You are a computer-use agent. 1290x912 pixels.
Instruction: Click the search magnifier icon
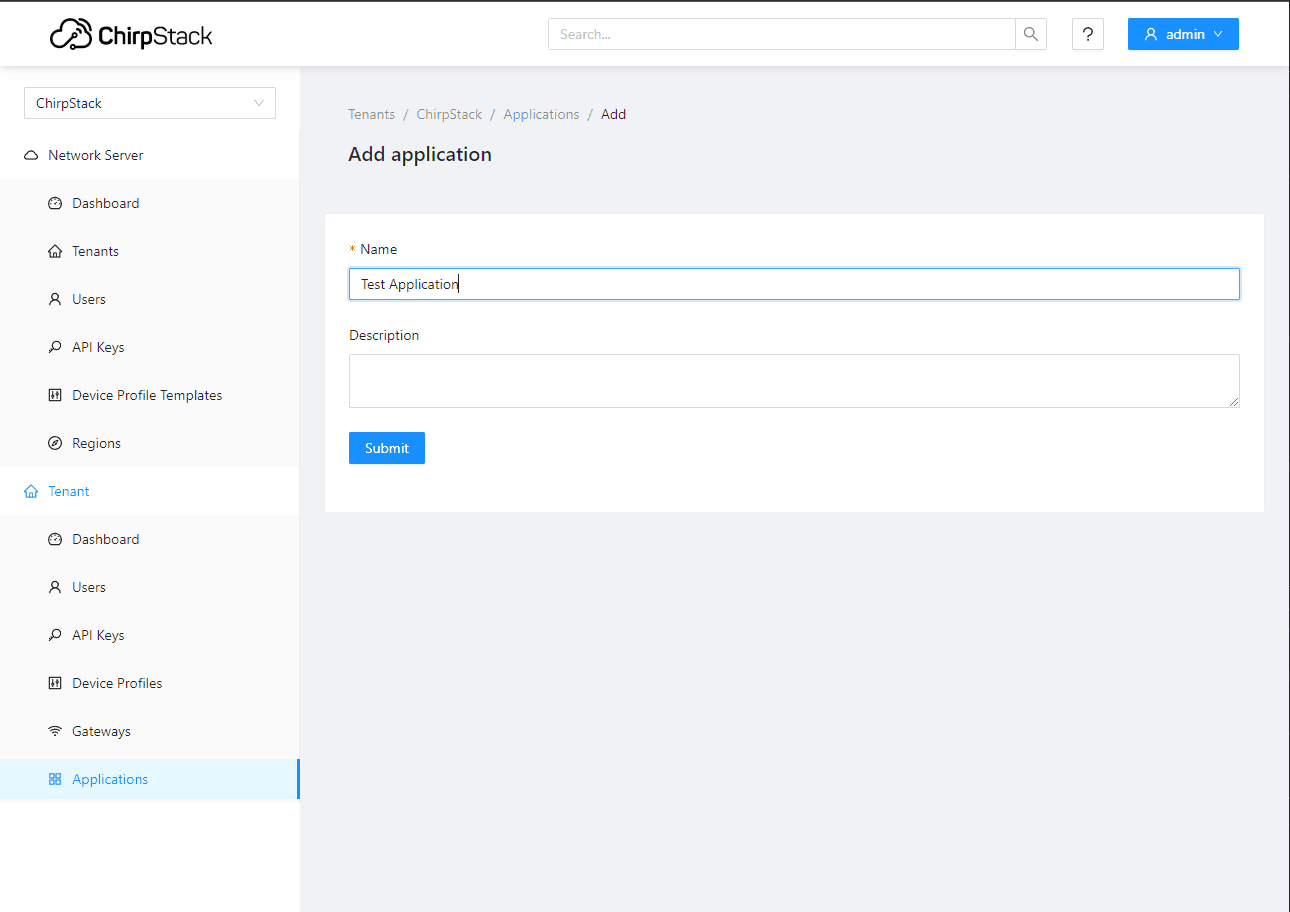click(1031, 34)
